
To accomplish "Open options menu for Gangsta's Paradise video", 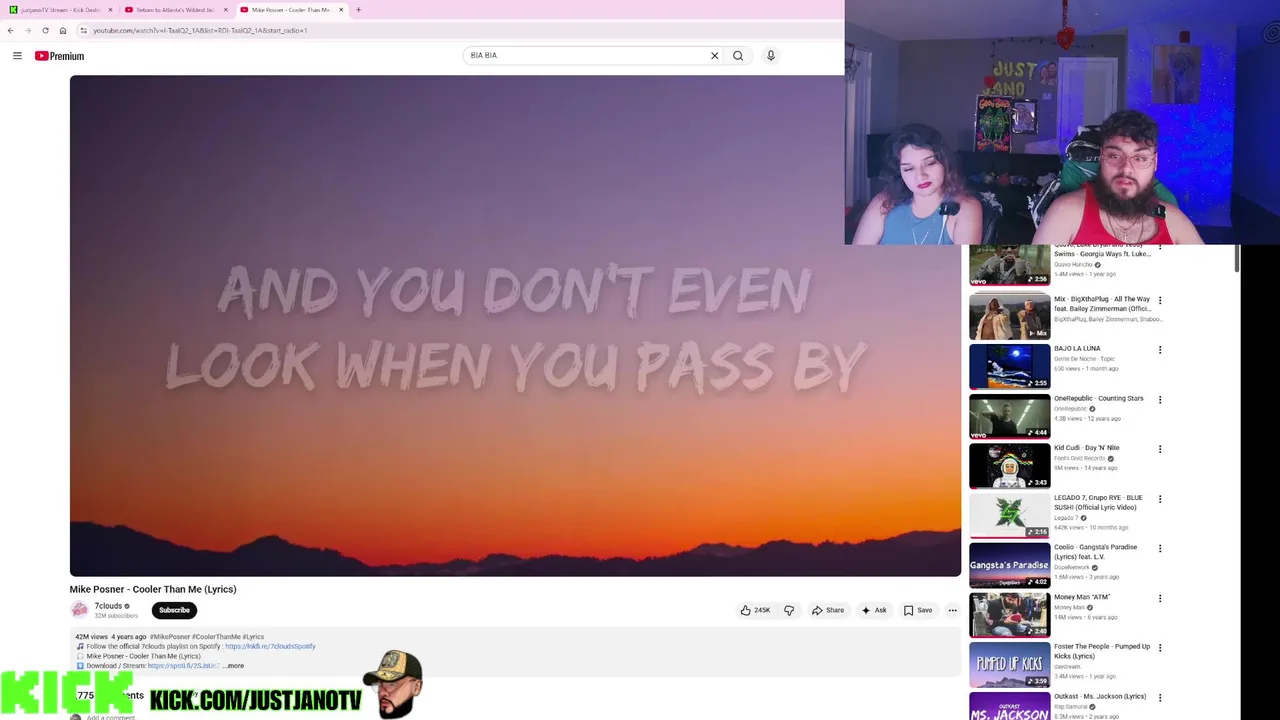I will (1160, 549).
